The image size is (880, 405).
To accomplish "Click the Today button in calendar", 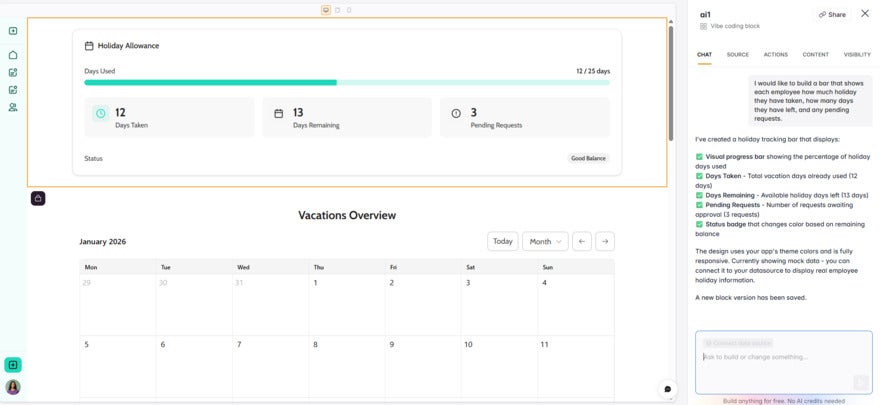I will [502, 241].
